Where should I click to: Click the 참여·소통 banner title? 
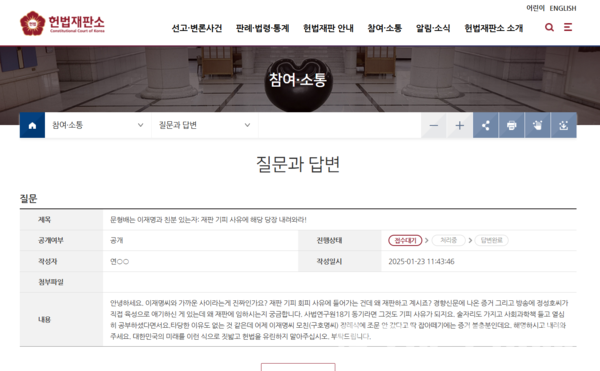[298, 80]
